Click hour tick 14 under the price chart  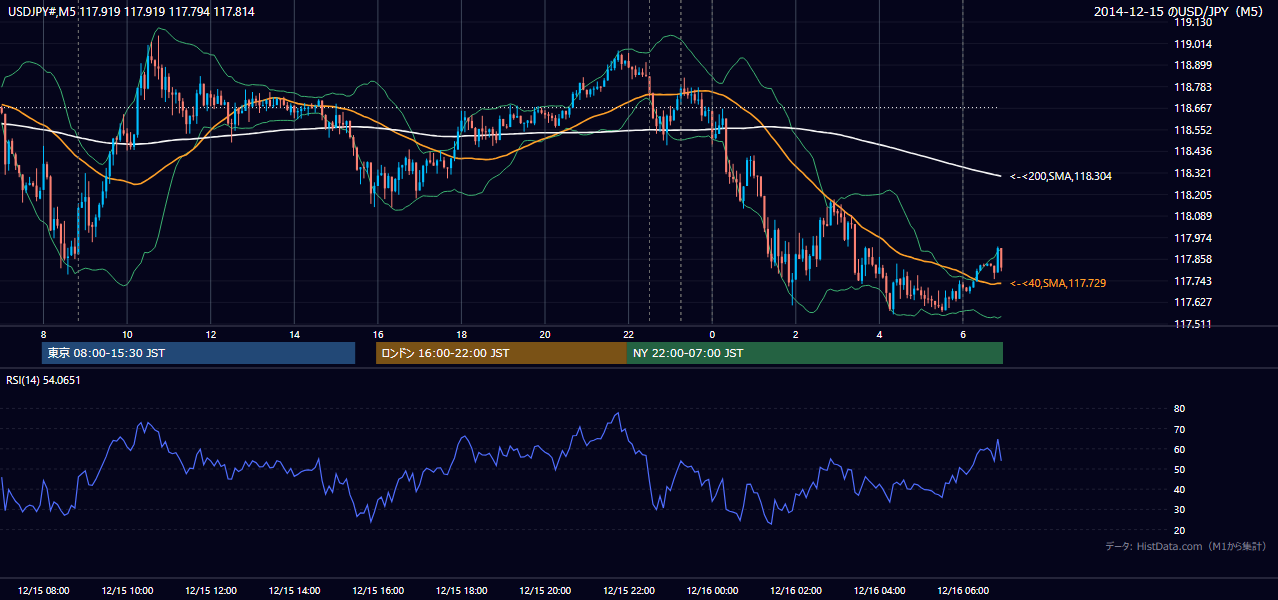[x=294, y=334]
